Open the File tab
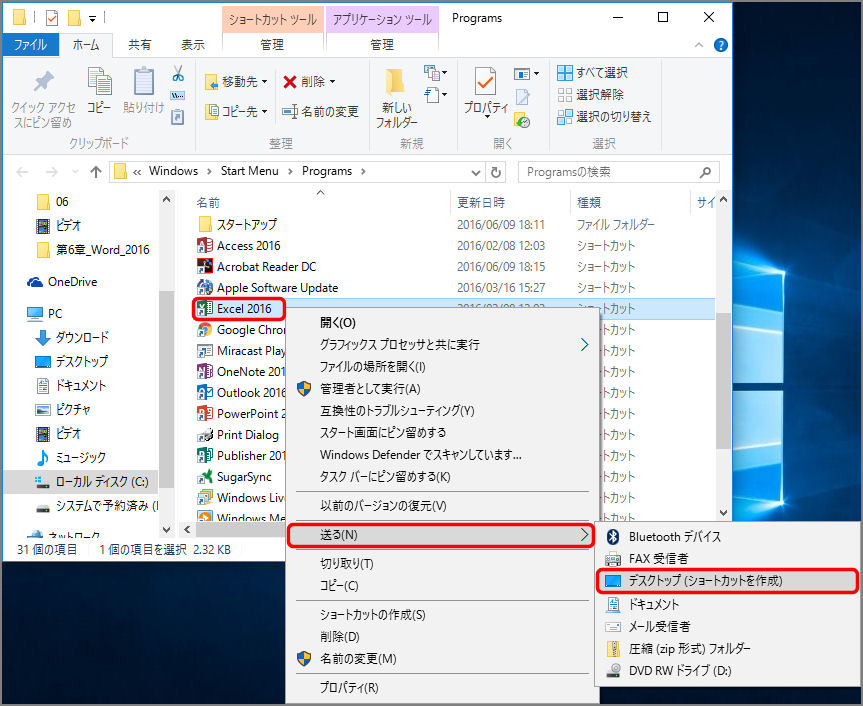The image size is (863, 706). coord(30,45)
